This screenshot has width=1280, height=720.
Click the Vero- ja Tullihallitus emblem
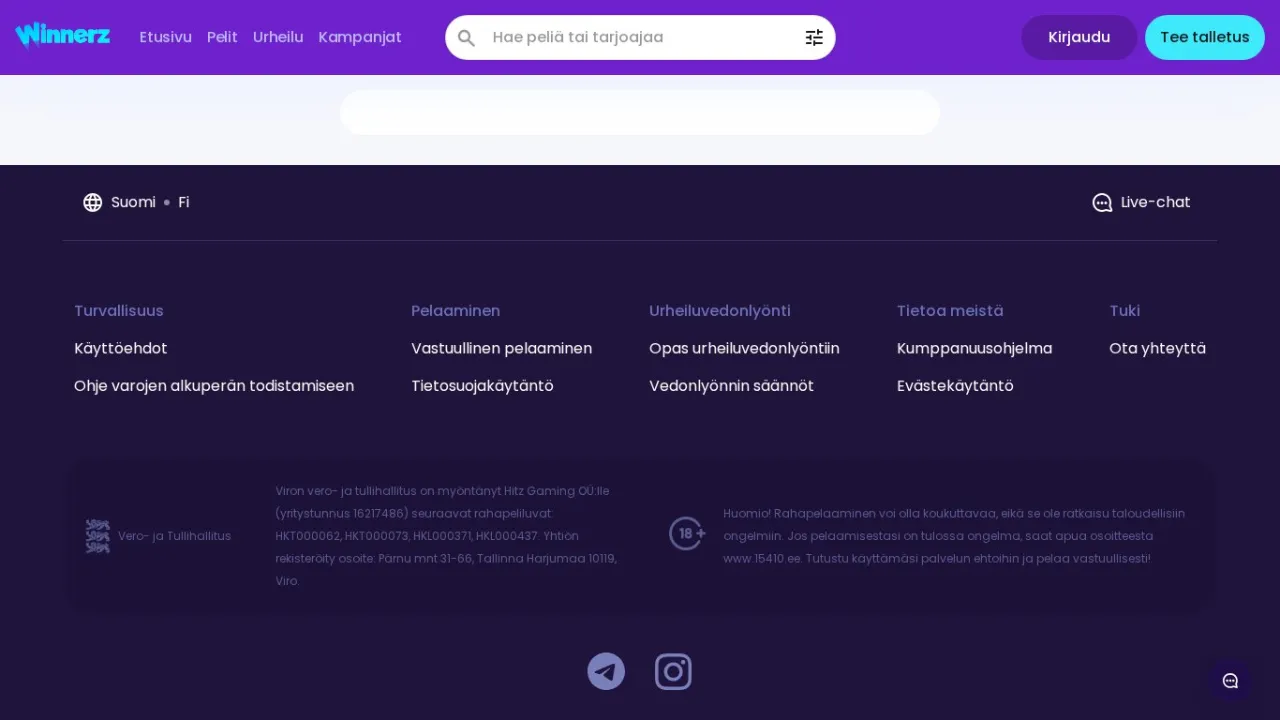point(97,536)
